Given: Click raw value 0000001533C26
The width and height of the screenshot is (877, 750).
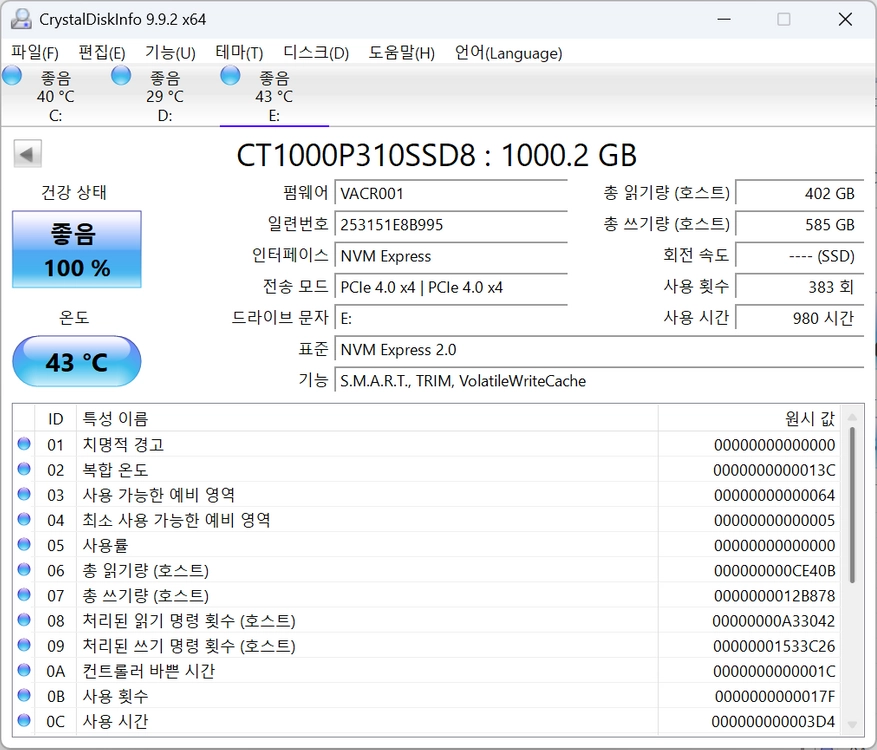Looking at the screenshot, I should 774,647.
